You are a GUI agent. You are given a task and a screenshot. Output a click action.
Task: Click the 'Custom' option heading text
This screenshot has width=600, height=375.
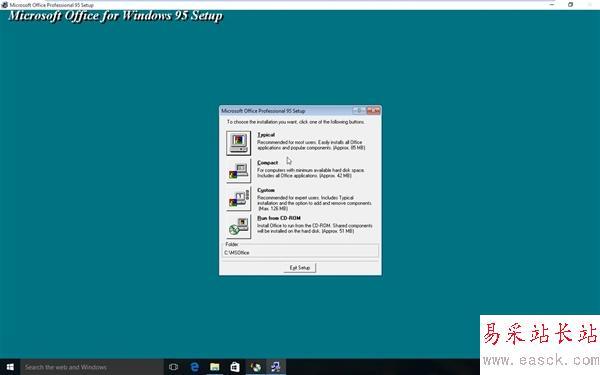coord(266,190)
